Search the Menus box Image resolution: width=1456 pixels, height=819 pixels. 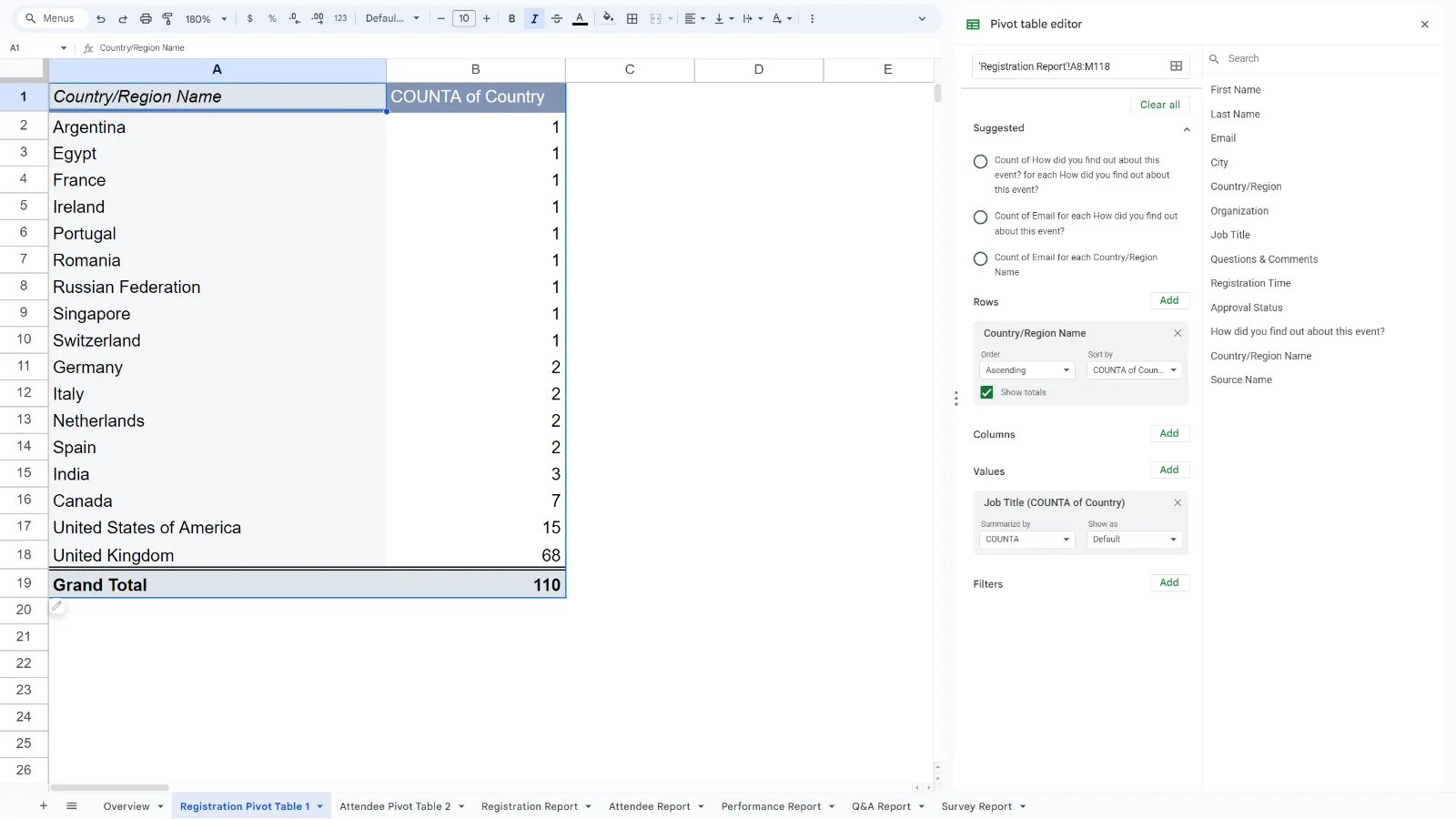pos(52,18)
